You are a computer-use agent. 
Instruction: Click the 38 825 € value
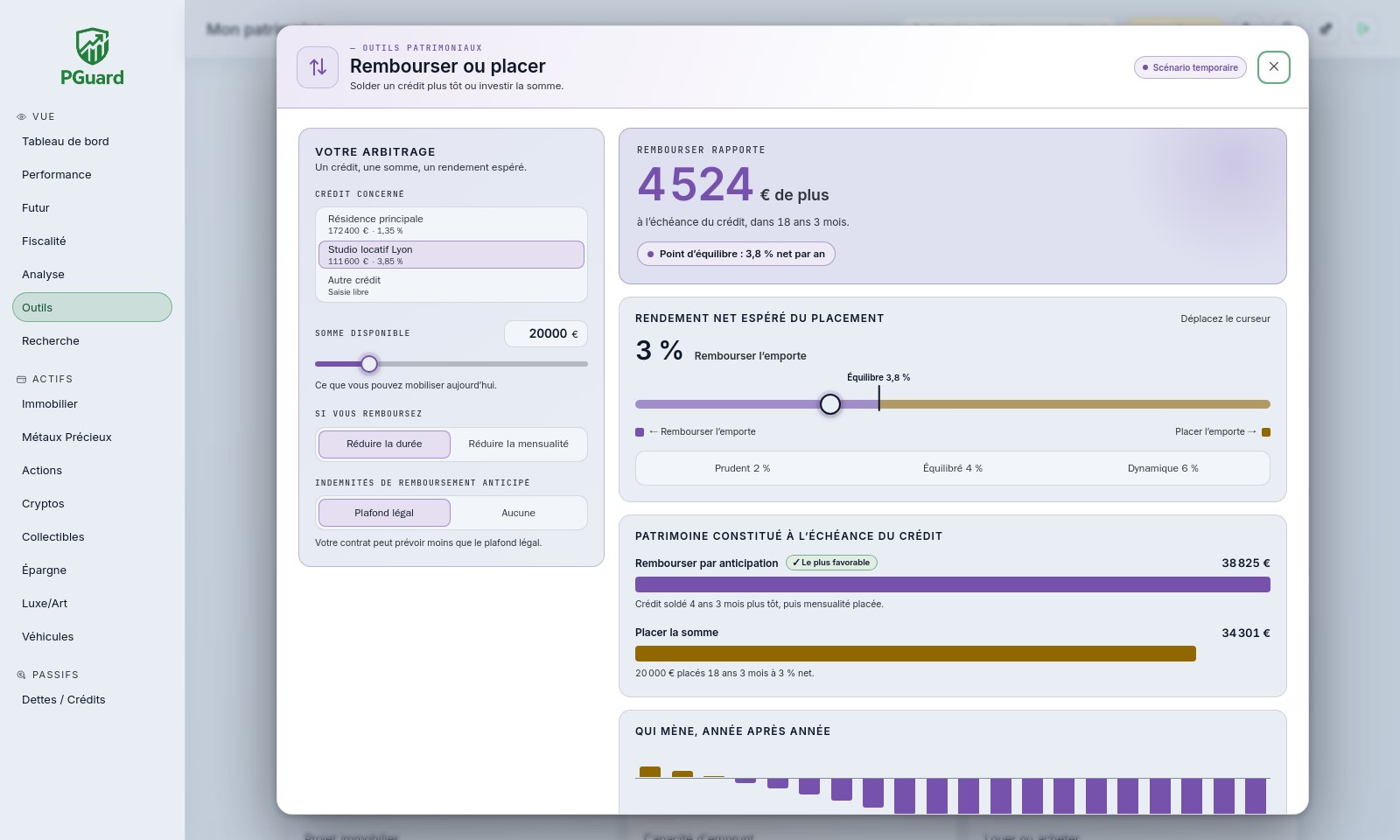click(1246, 563)
